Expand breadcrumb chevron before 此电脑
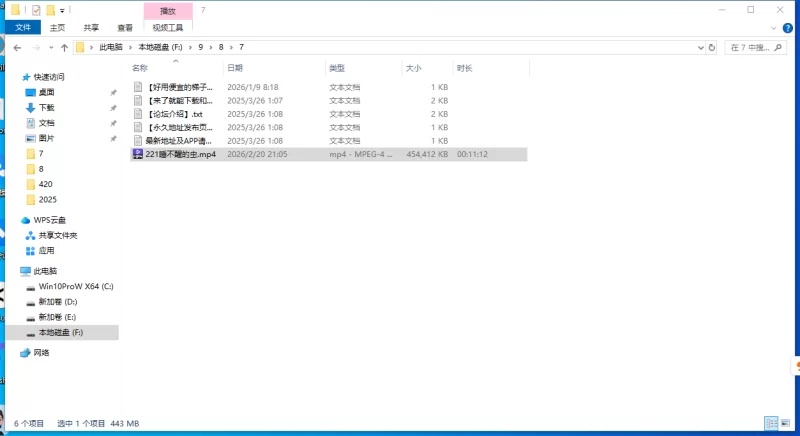 (91, 47)
